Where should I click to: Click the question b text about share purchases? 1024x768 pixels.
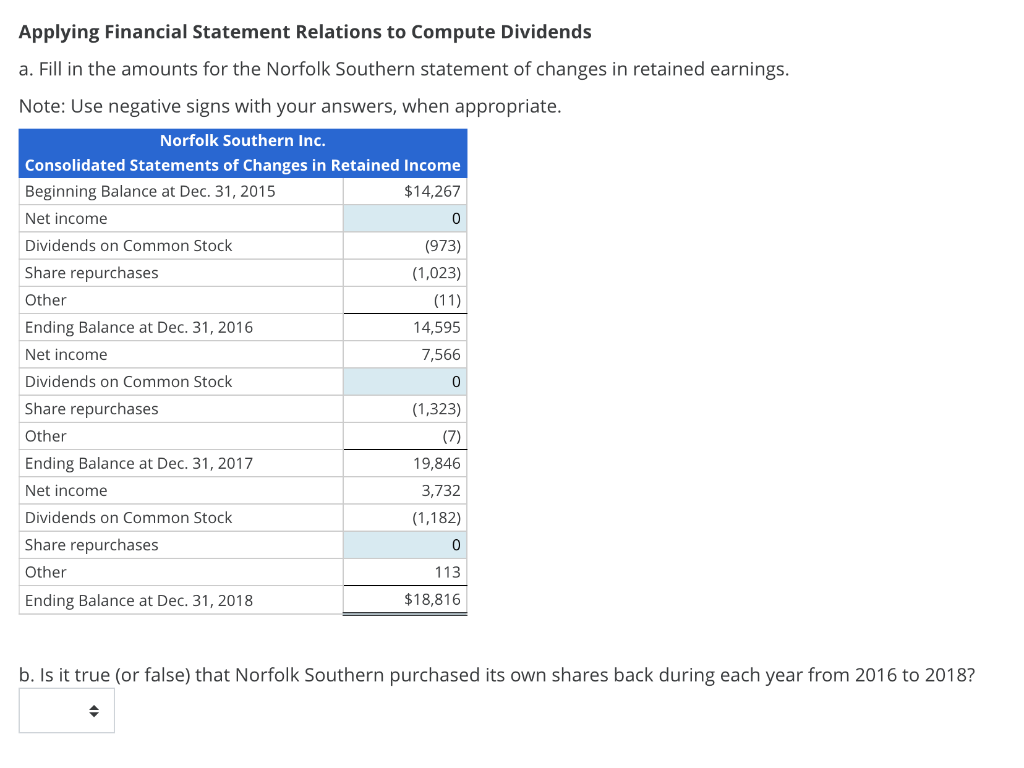pyautogui.click(x=497, y=675)
